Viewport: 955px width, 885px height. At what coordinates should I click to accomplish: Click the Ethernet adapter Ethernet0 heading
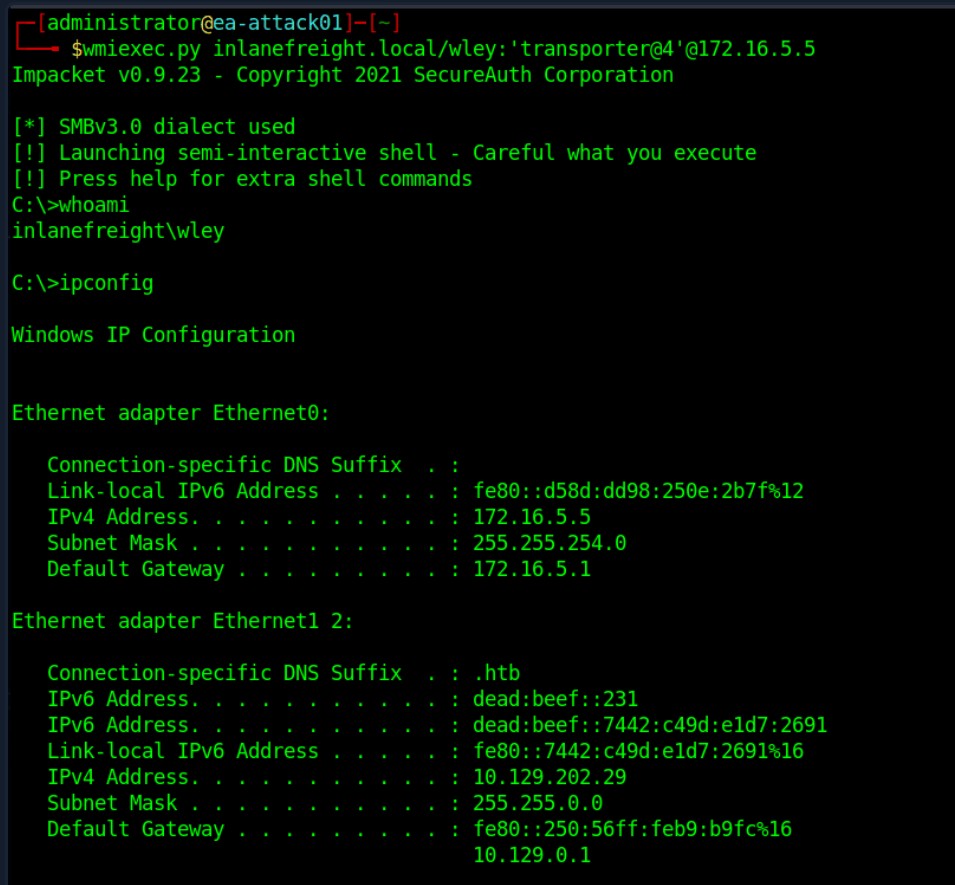click(171, 413)
